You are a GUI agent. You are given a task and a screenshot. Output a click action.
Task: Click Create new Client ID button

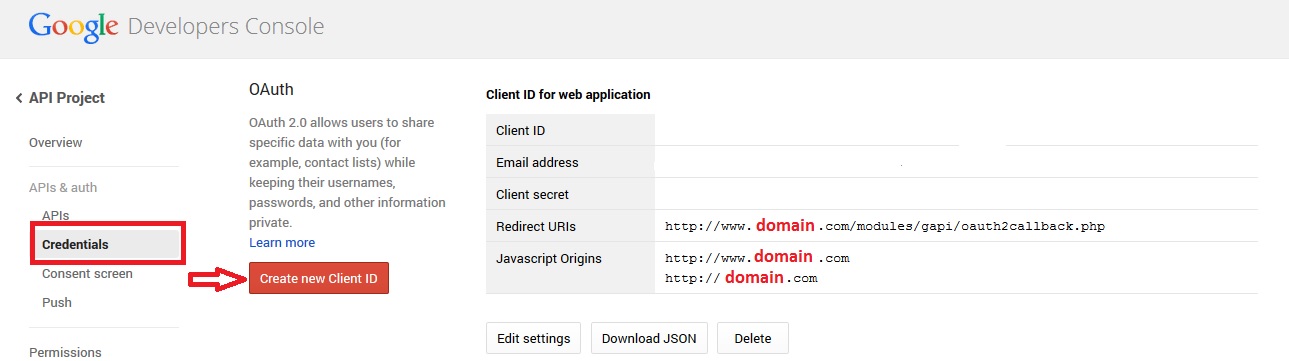[319, 279]
